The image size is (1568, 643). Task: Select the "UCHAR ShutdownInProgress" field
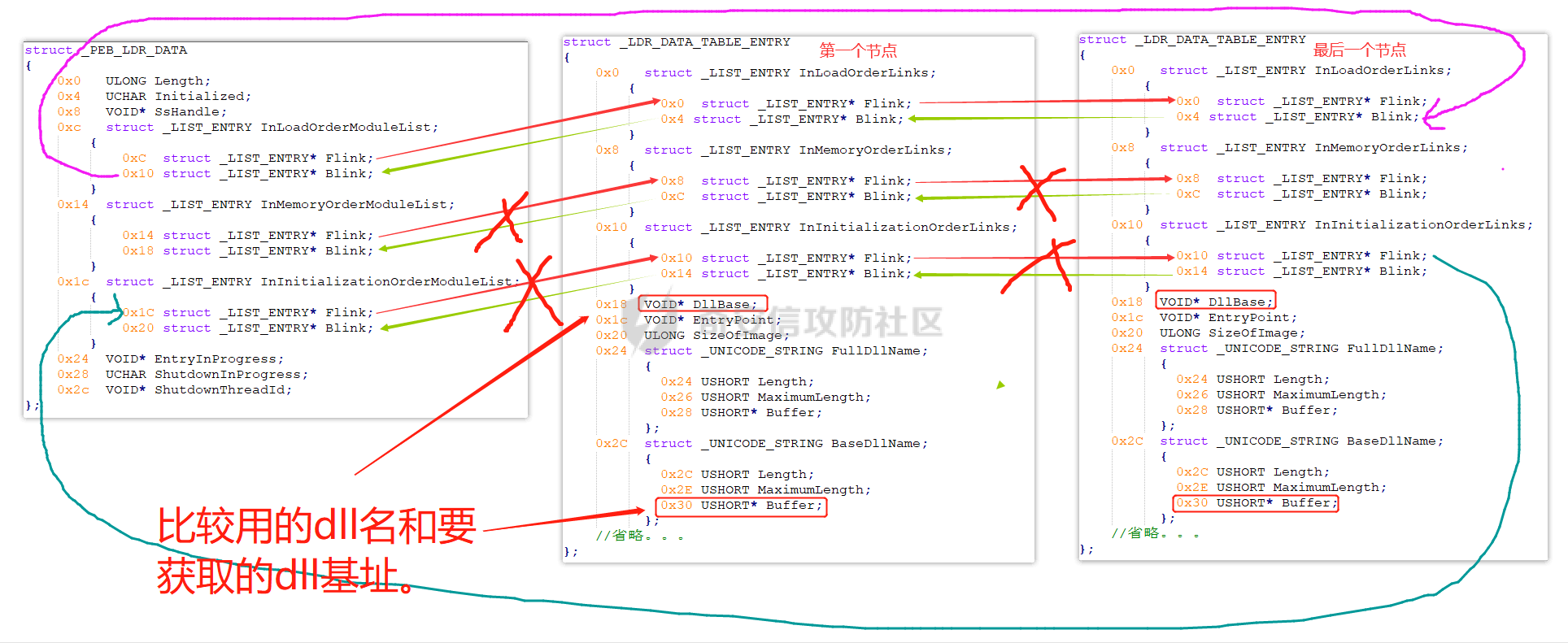click(207, 375)
